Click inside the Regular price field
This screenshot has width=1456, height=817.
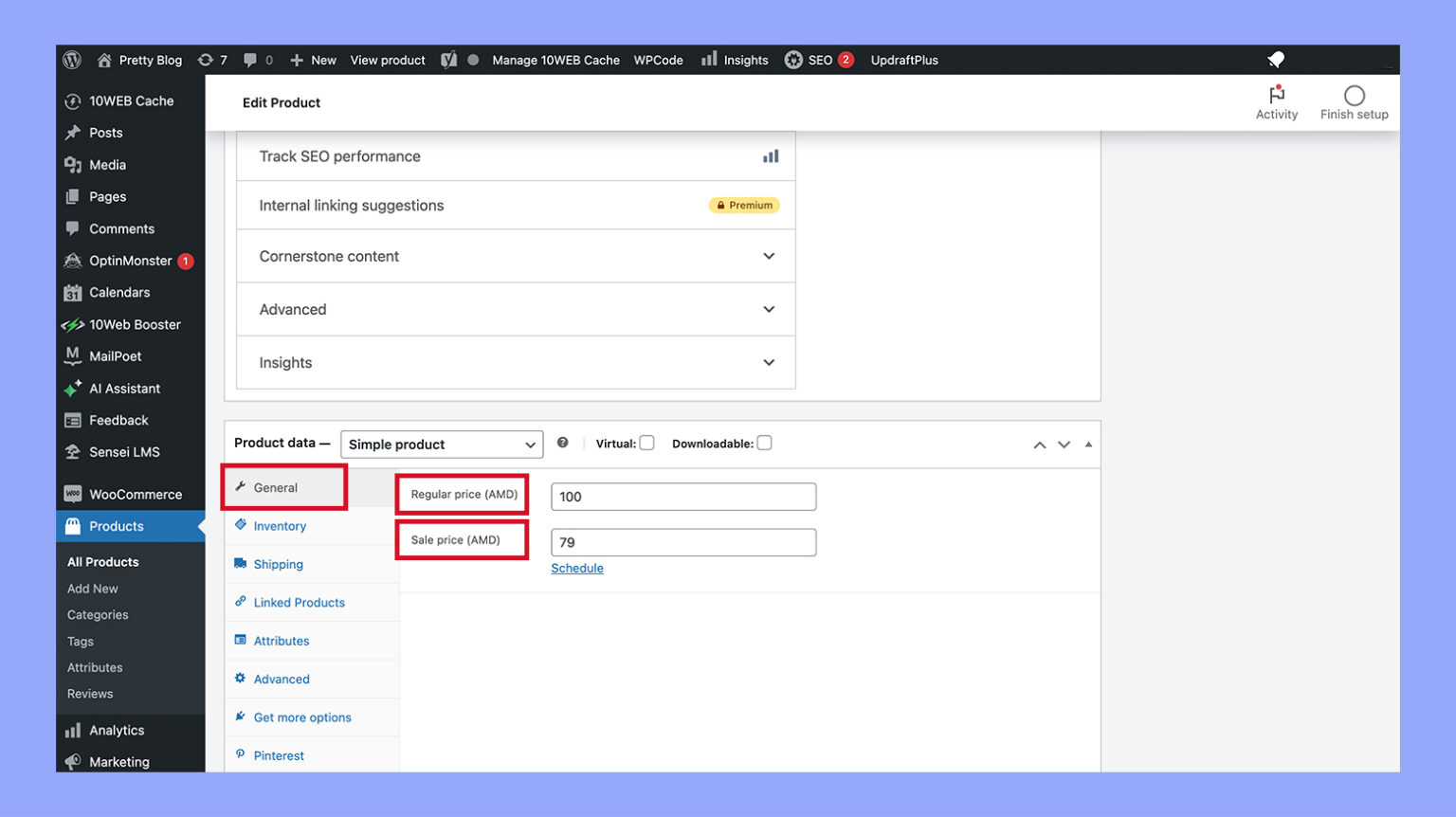pyautogui.click(x=682, y=496)
